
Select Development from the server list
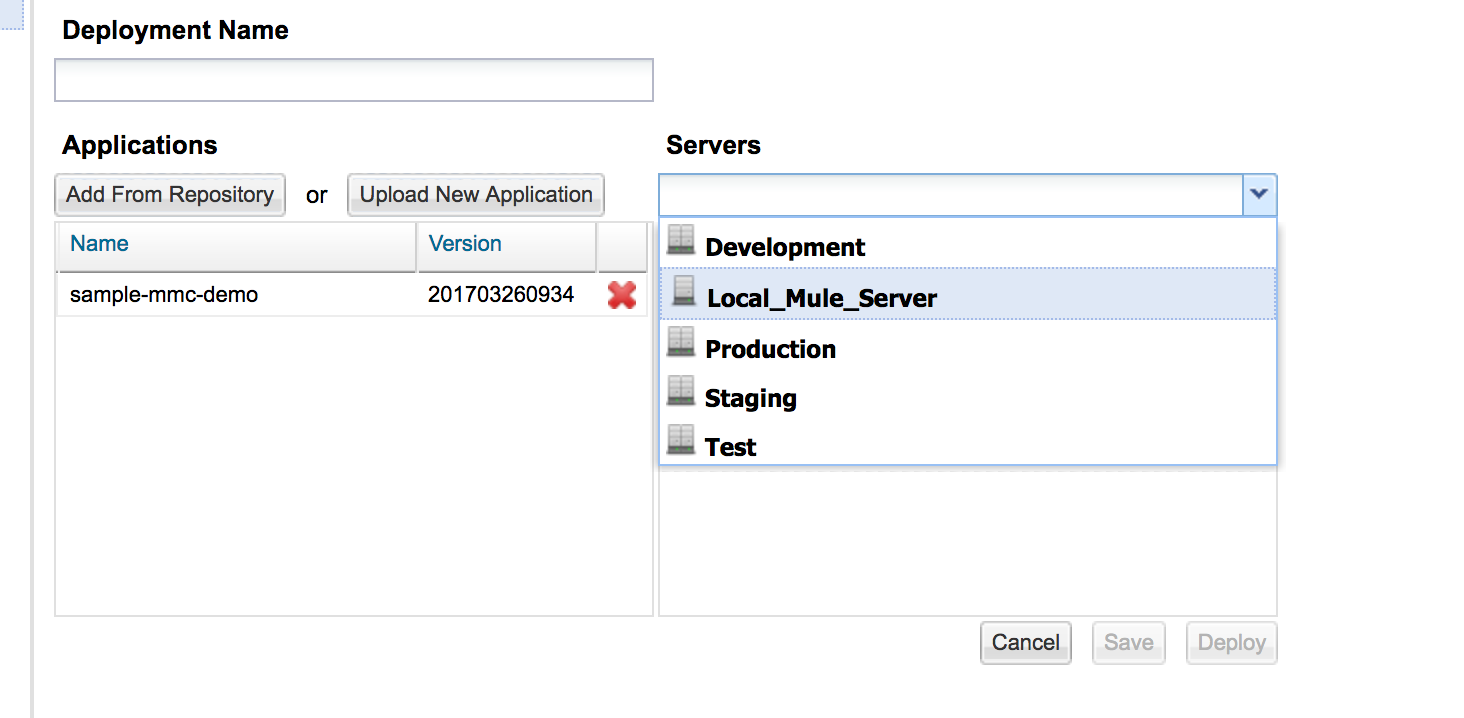(785, 247)
